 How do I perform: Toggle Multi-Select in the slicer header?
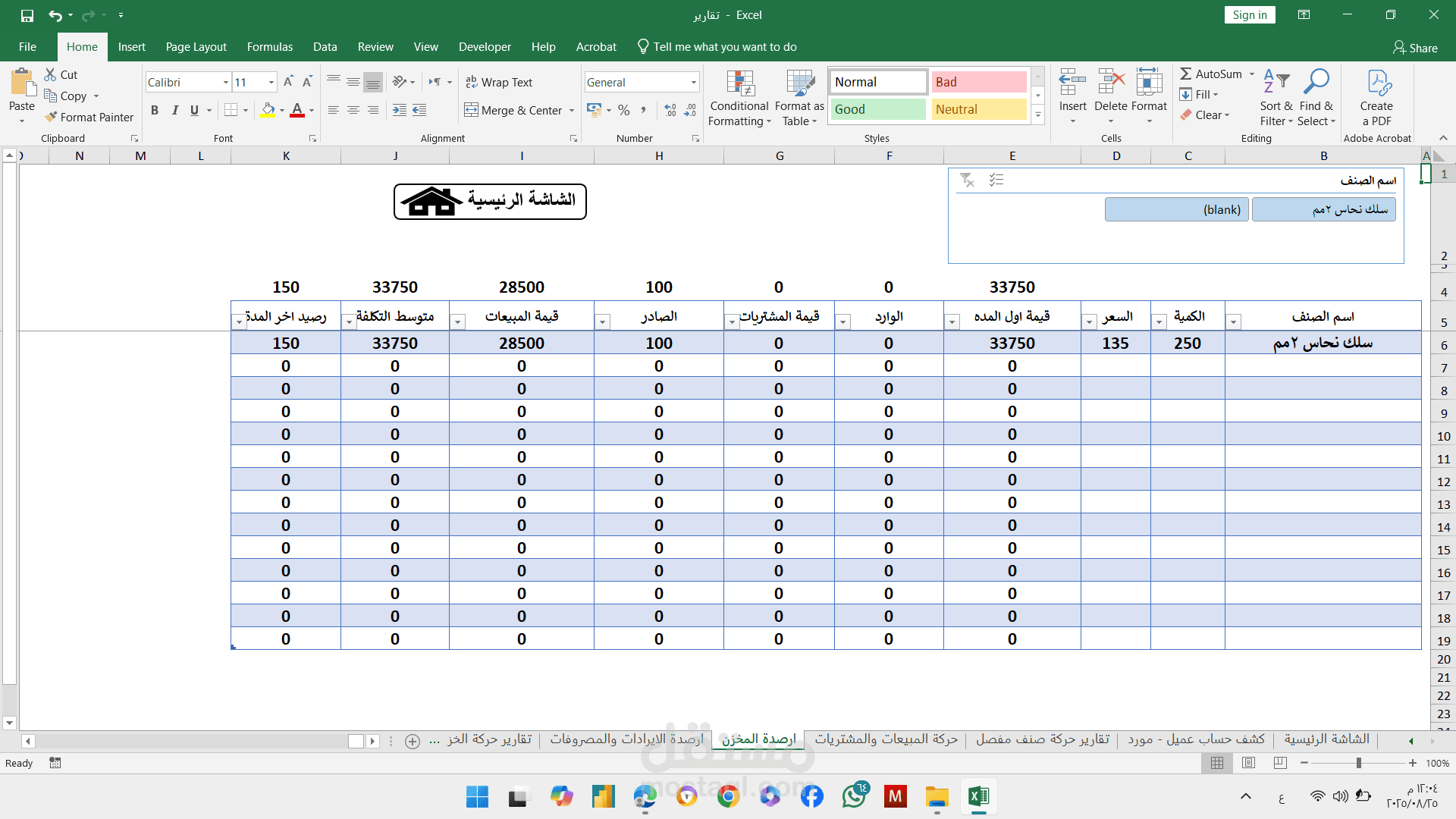[996, 180]
